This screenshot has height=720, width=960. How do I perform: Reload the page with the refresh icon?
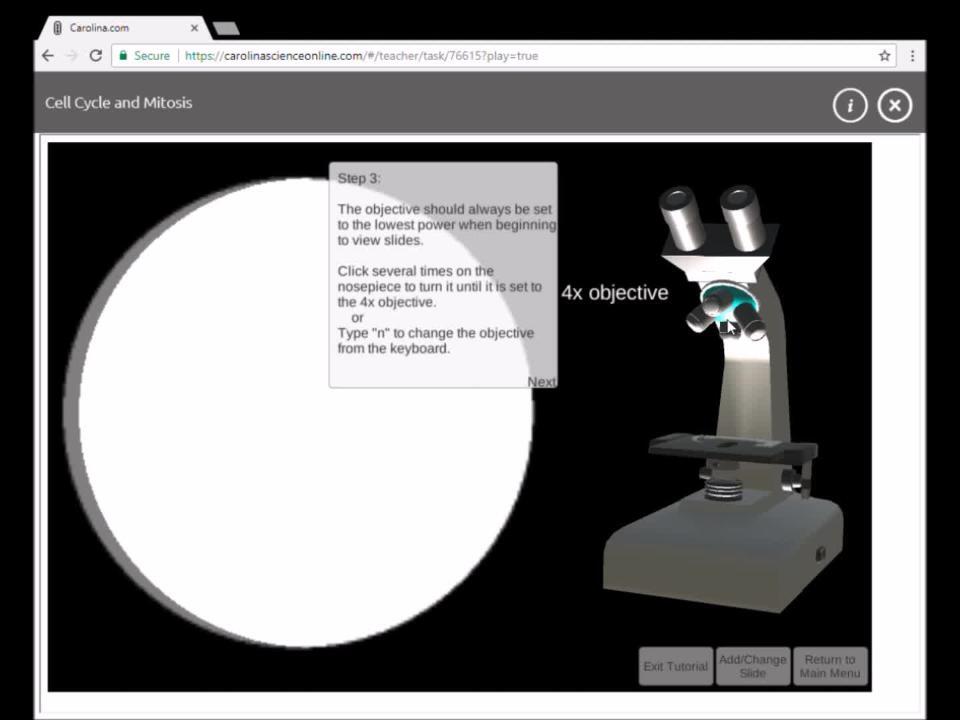[96, 56]
